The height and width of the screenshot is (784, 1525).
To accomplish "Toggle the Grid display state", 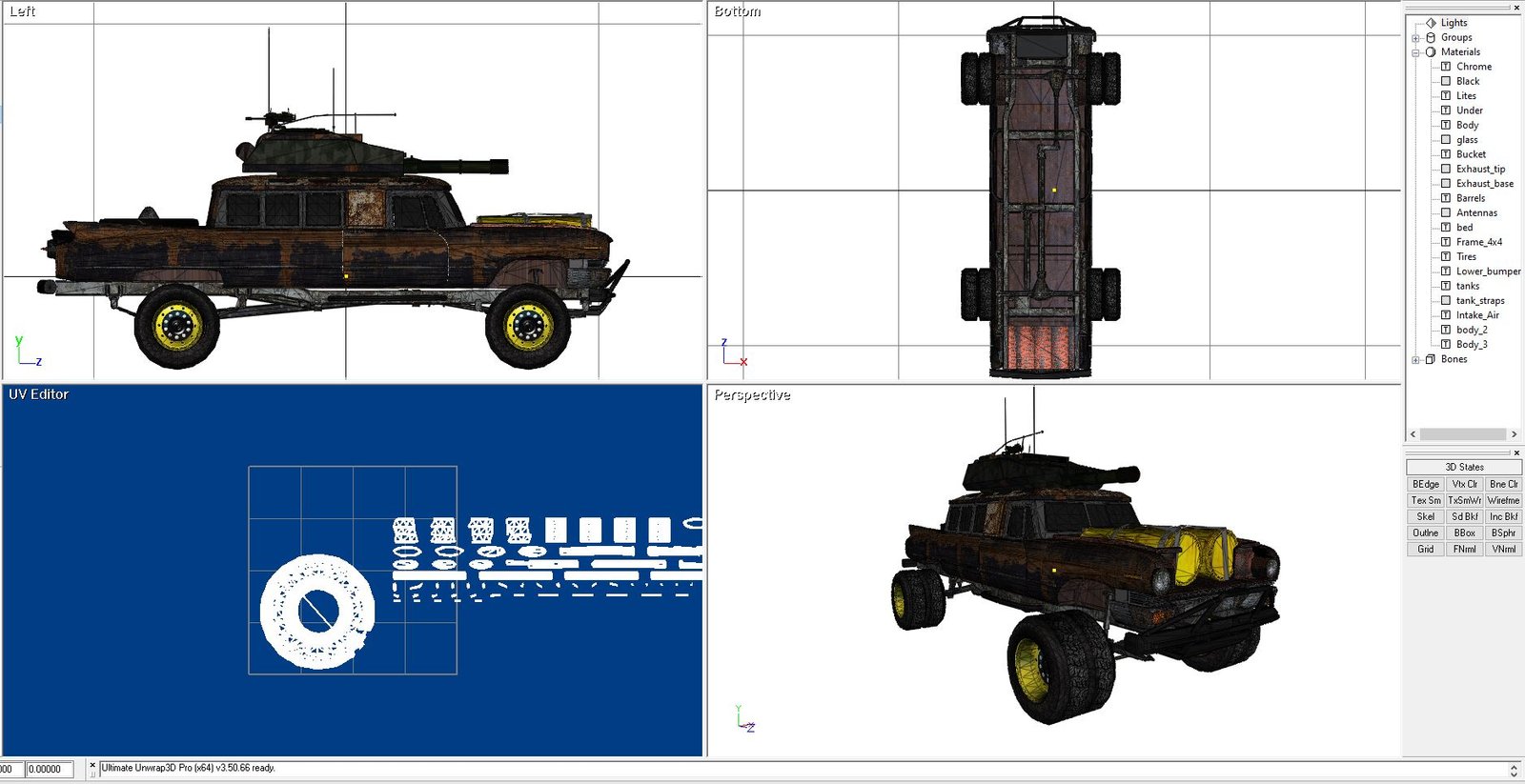I will tap(1425, 549).
